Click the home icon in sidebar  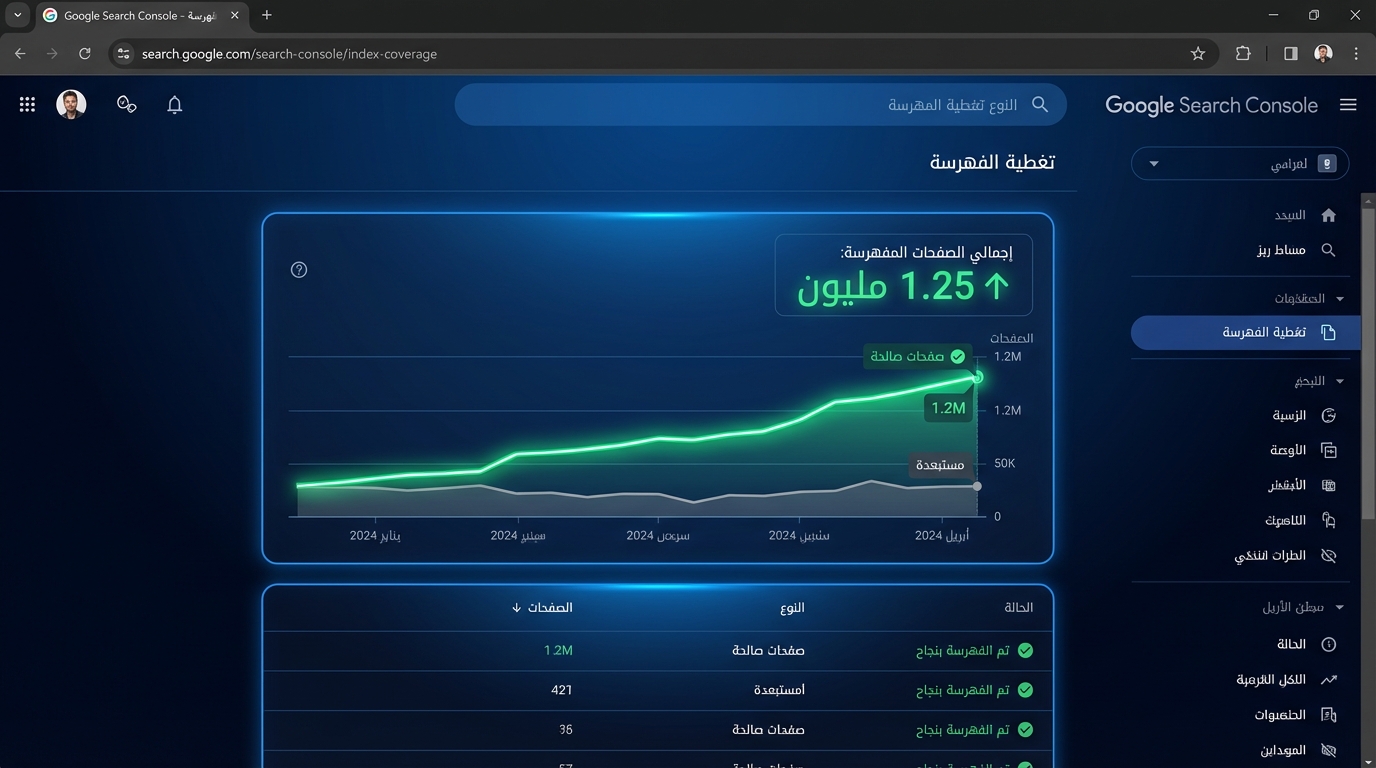click(x=1328, y=215)
